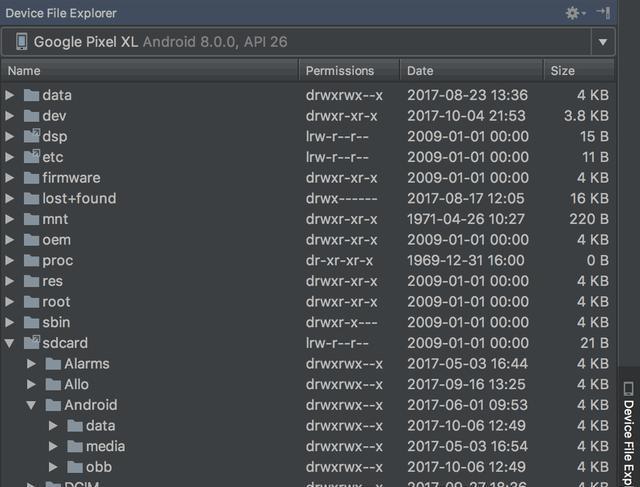Expand the sbin folder

(9, 322)
